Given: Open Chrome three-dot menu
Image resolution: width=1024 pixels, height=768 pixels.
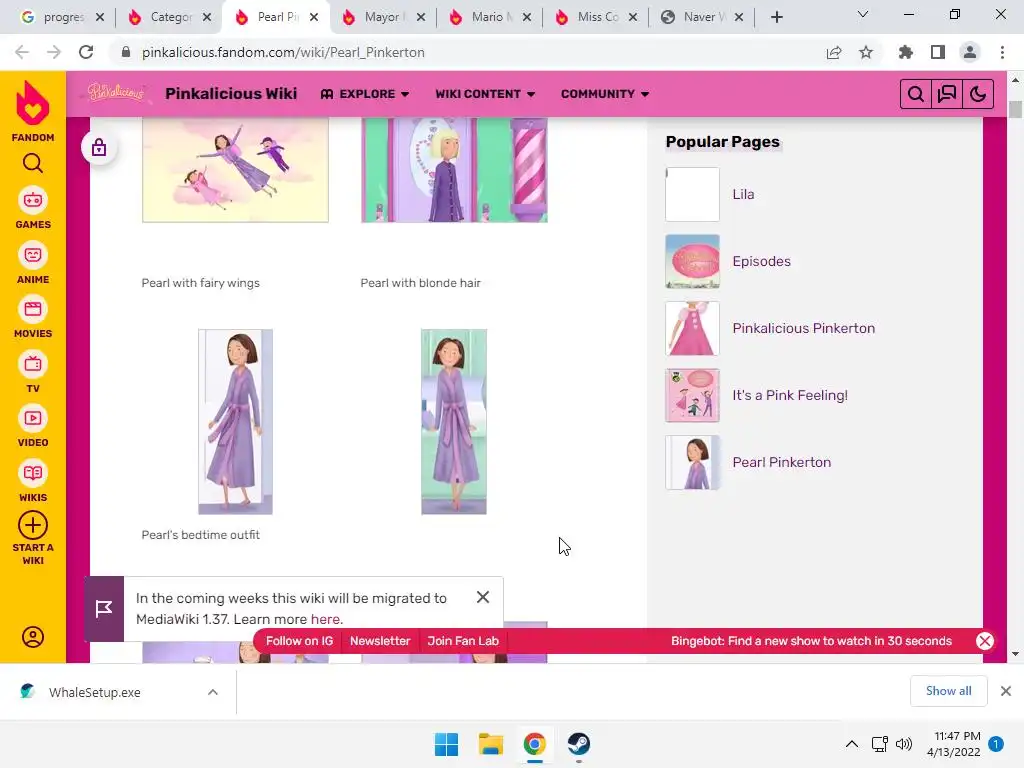Looking at the screenshot, I should pyautogui.click(x=1002, y=52).
